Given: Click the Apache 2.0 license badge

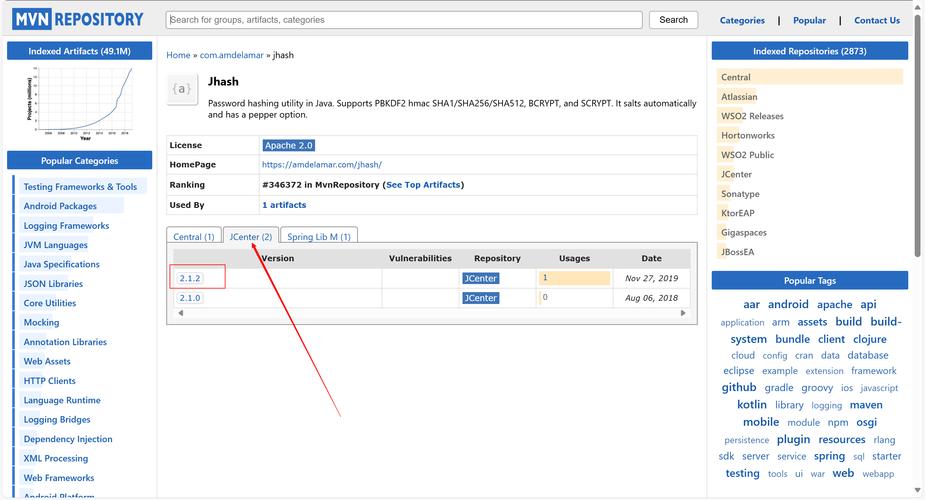Looking at the screenshot, I should coord(288,145).
